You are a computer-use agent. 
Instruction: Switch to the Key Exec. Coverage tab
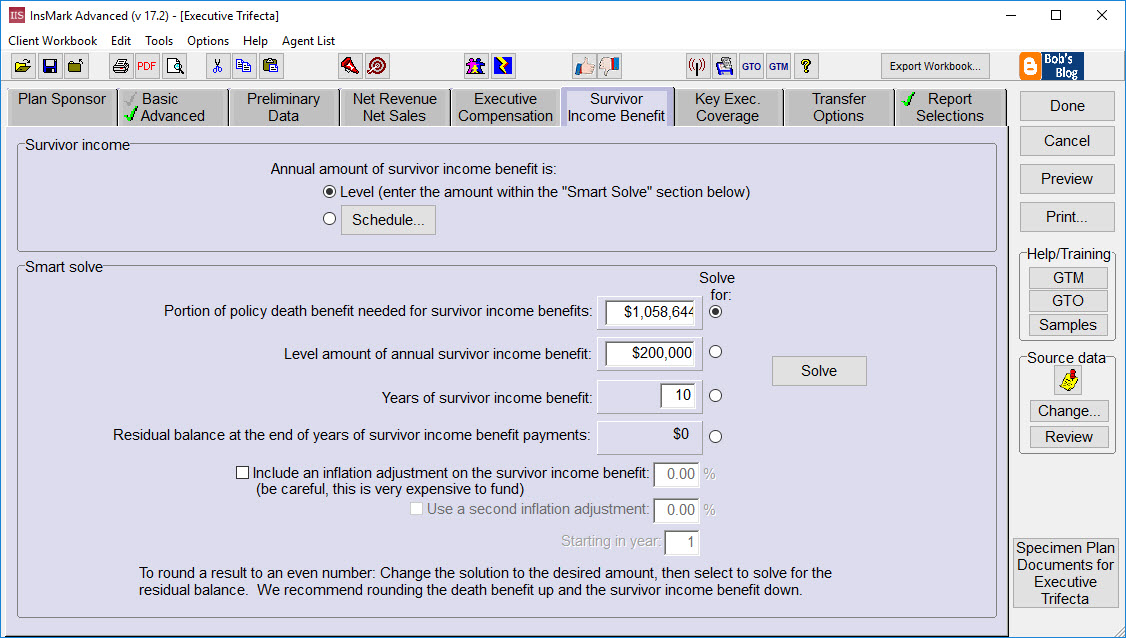point(728,105)
